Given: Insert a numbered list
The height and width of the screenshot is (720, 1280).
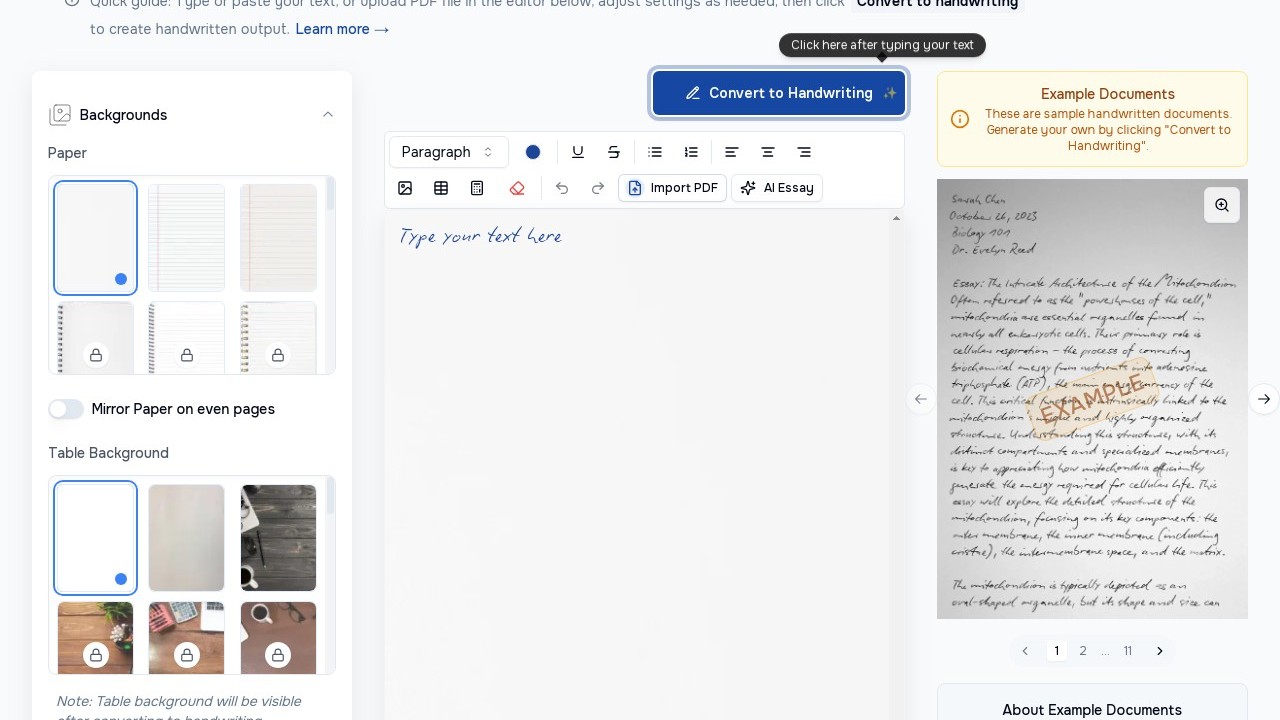Looking at the screenshot, I should click(x=691, y=152).
